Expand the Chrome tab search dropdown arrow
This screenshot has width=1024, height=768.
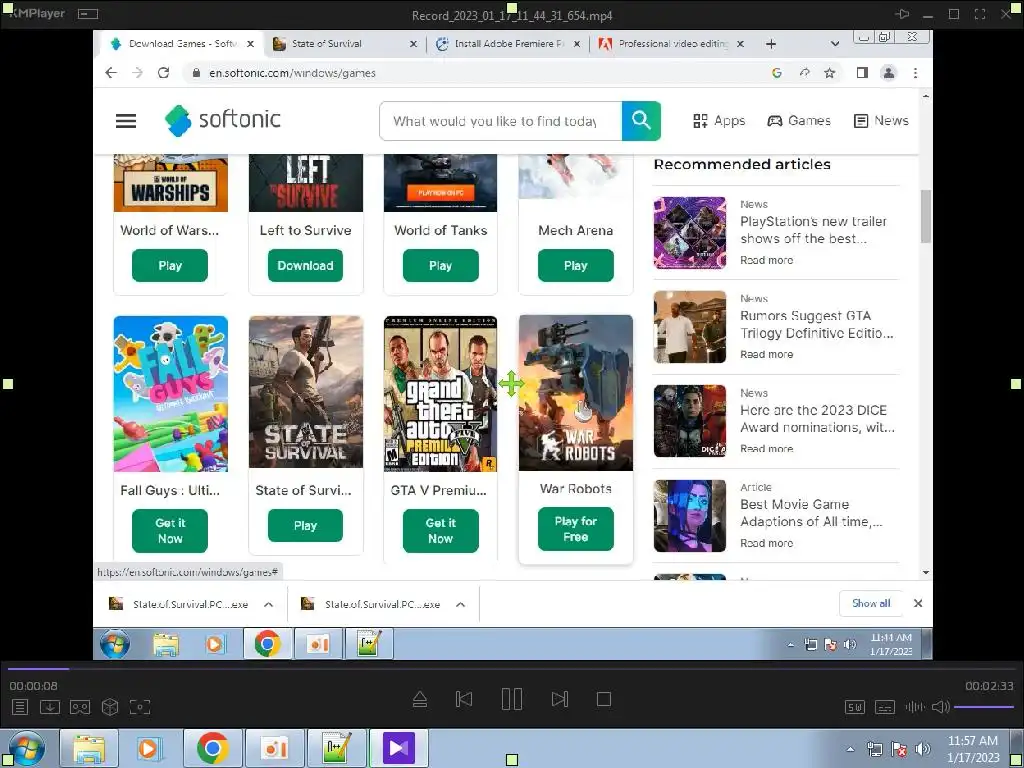point(835,44)
